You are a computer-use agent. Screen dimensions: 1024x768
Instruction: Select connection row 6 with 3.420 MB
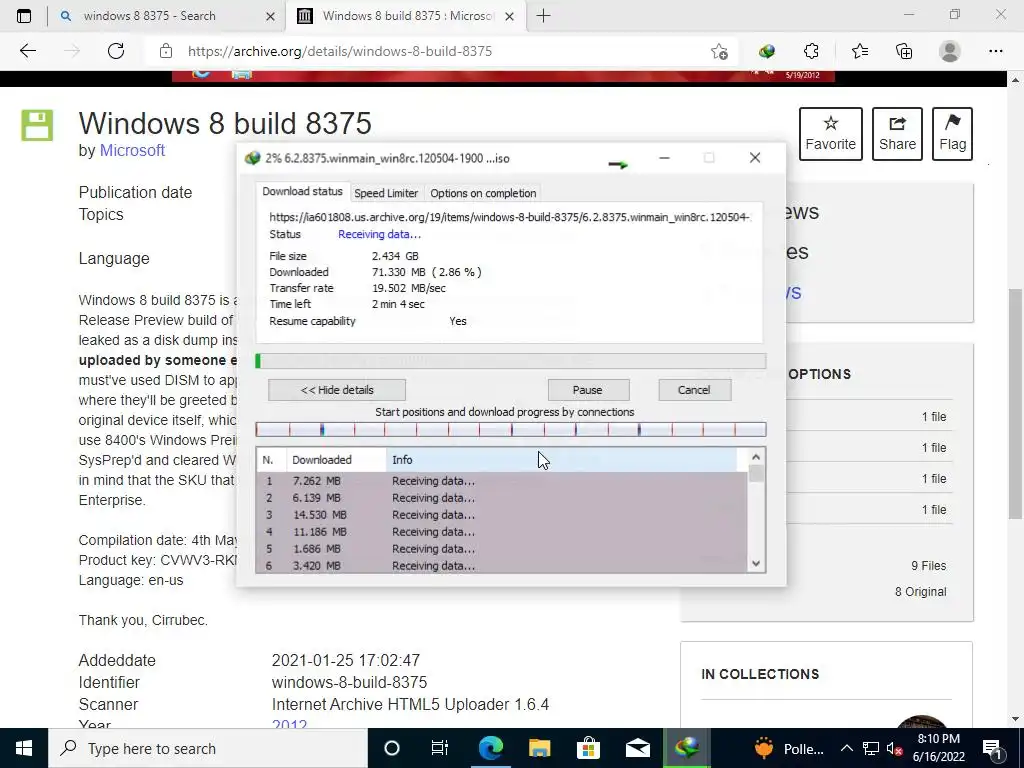(502, 566)
